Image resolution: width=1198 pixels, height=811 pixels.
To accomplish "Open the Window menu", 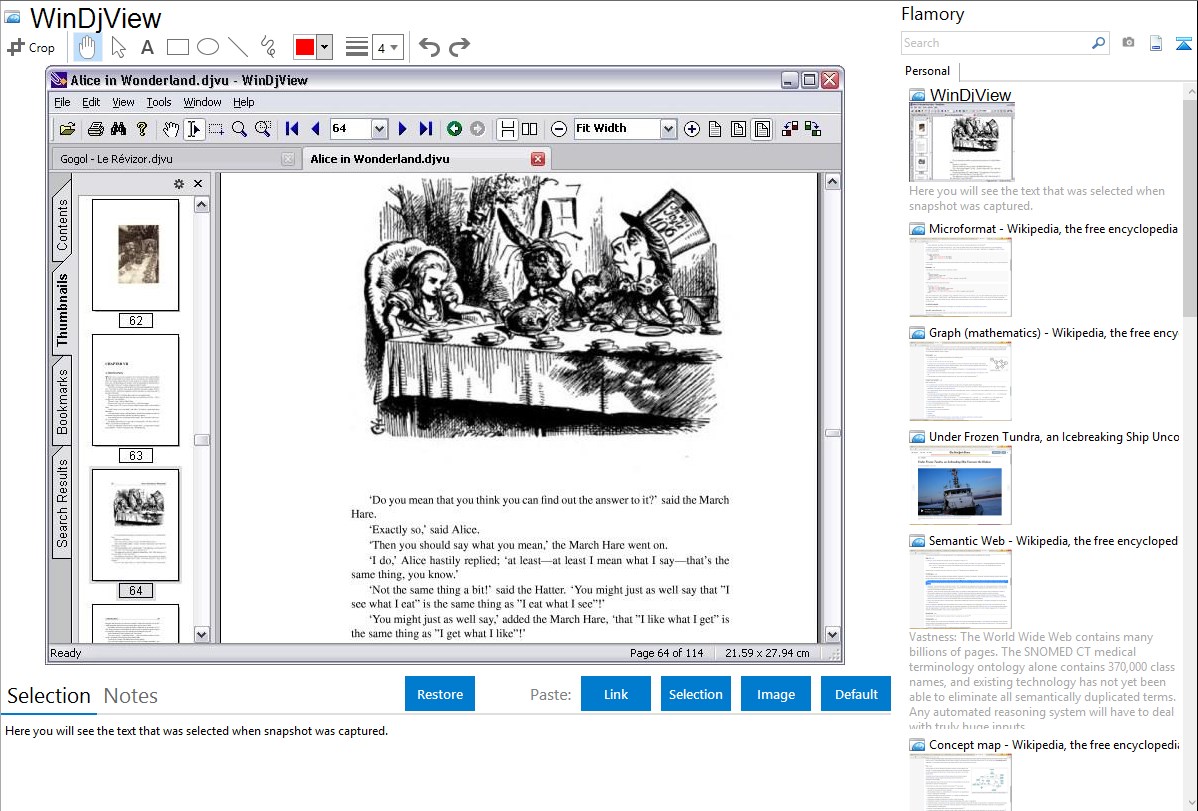I will 202,102.
